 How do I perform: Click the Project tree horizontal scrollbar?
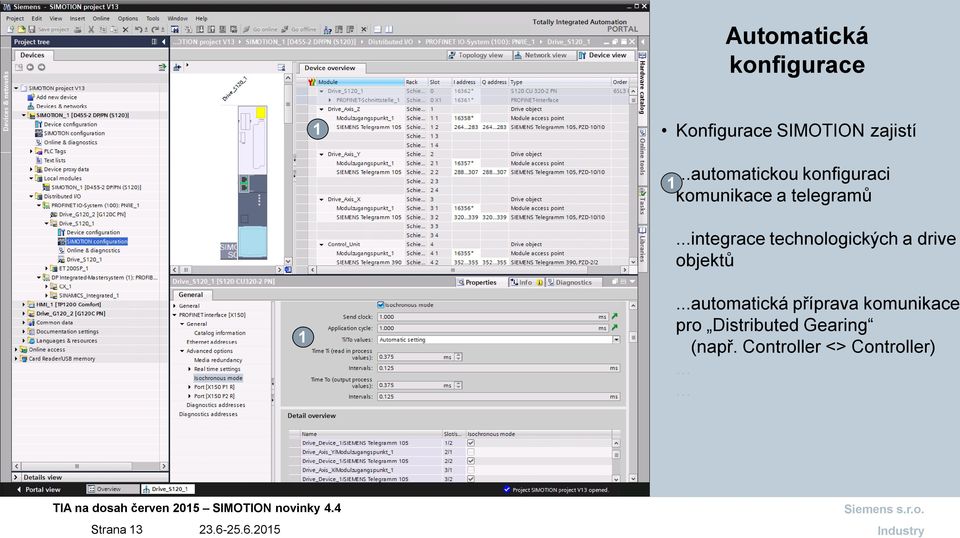[x=90, y=466]
